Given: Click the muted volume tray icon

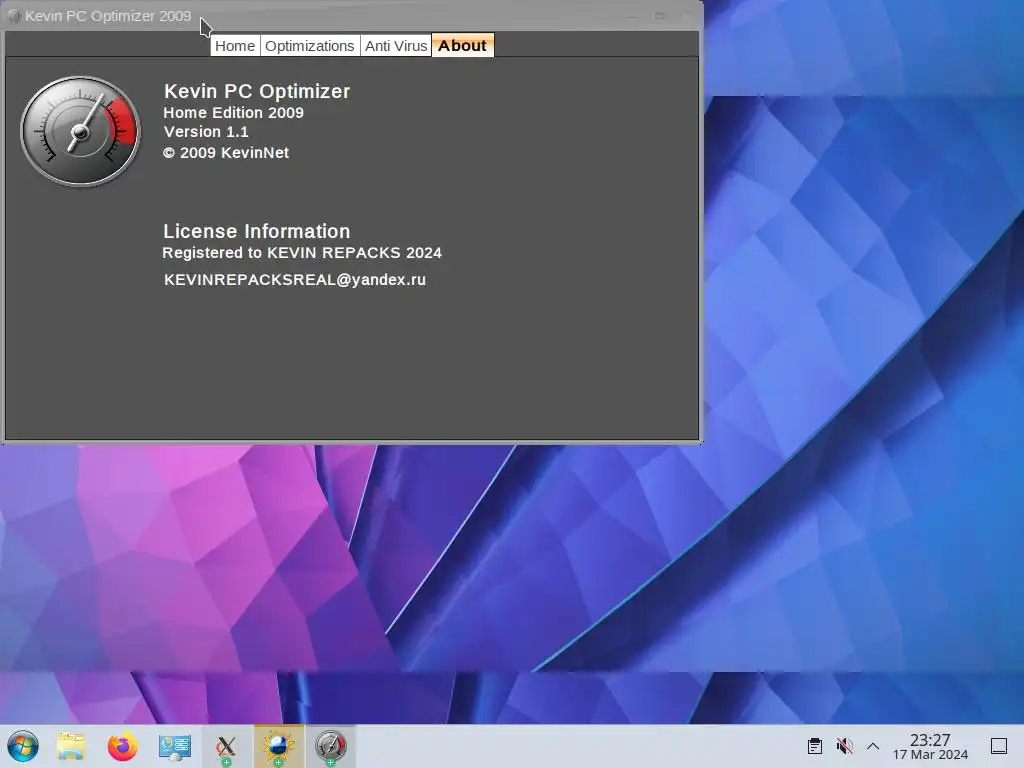Looking at the screenshot, I should click(844, 746).
